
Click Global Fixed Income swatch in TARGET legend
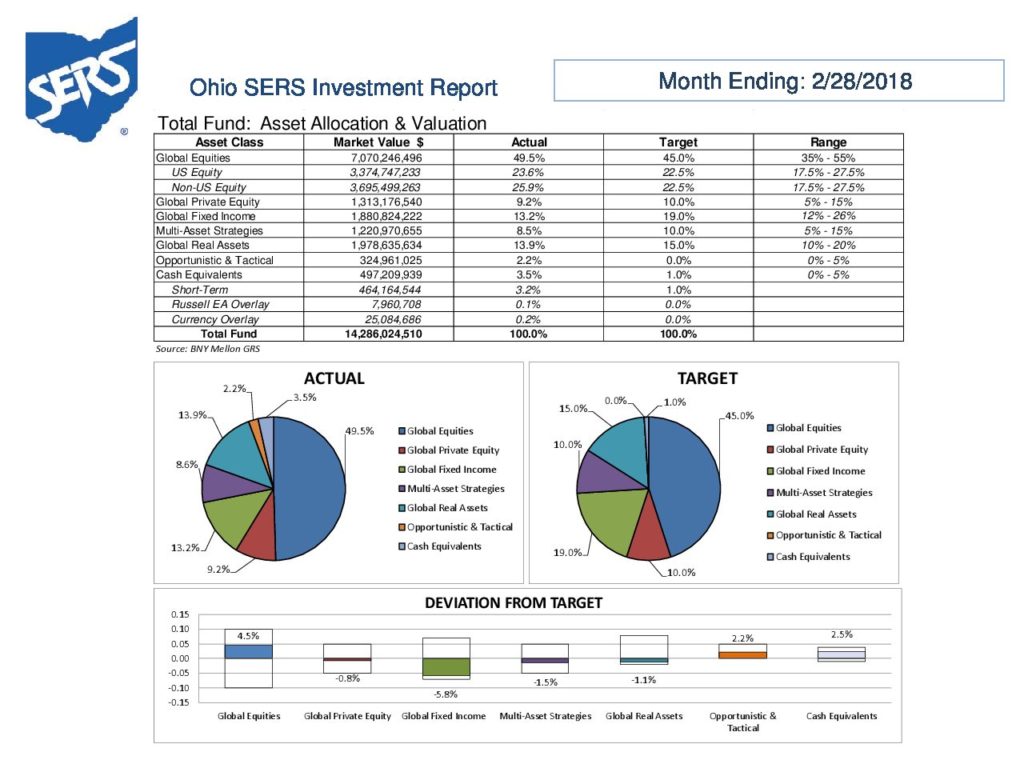coord(769,471)
